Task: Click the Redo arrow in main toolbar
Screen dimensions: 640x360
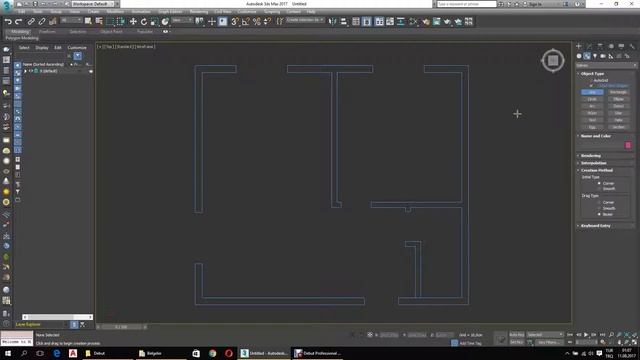Action: [18, 22]
